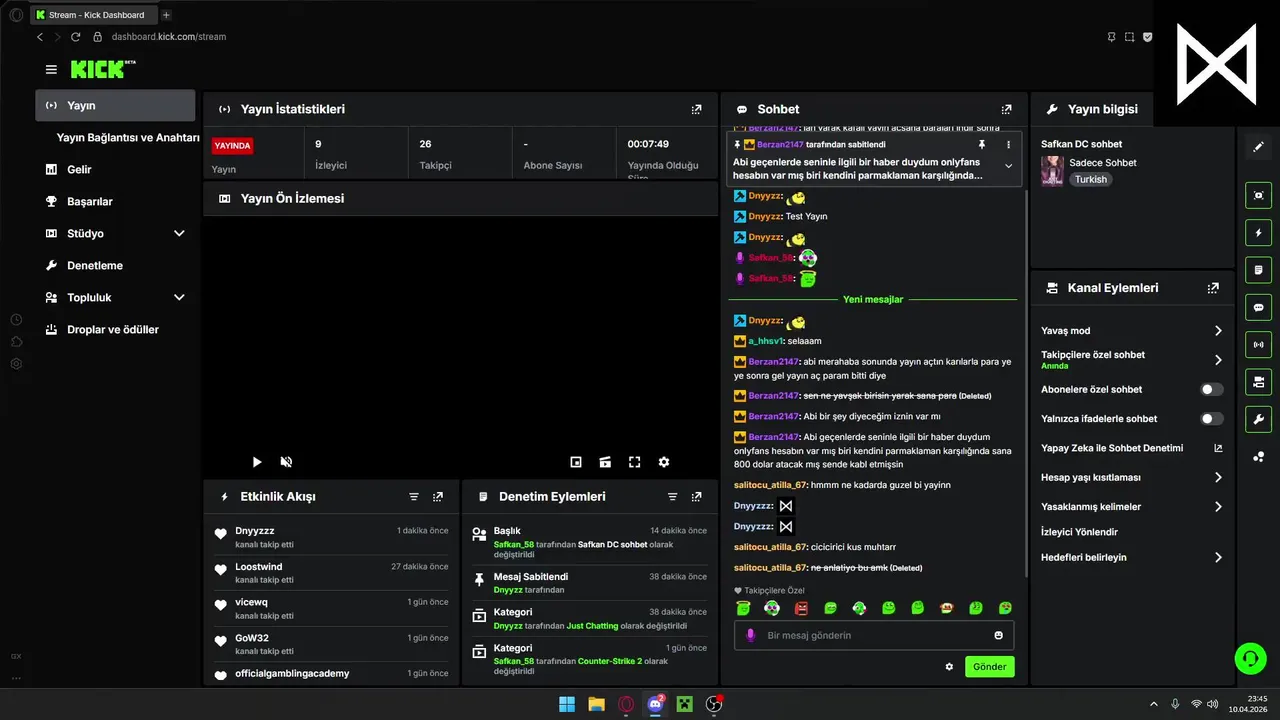Click the note document icon in right sidebar
1280x720 pixels.
(x=1259, y=270)
